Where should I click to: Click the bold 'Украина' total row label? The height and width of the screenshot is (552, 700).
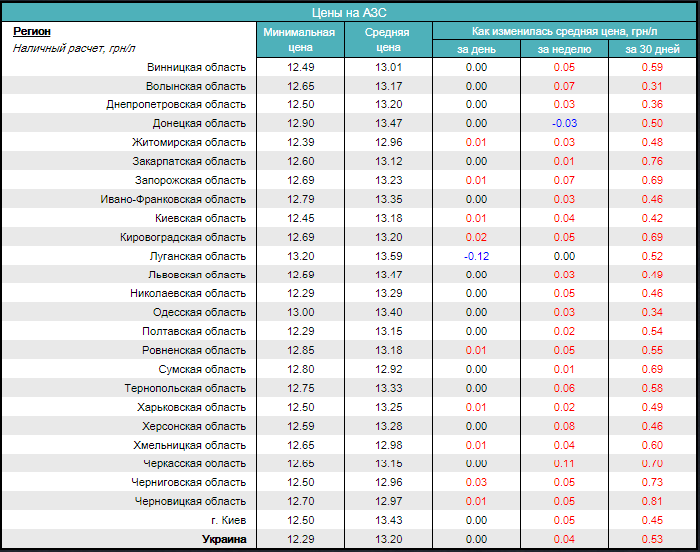pos(223,540)
